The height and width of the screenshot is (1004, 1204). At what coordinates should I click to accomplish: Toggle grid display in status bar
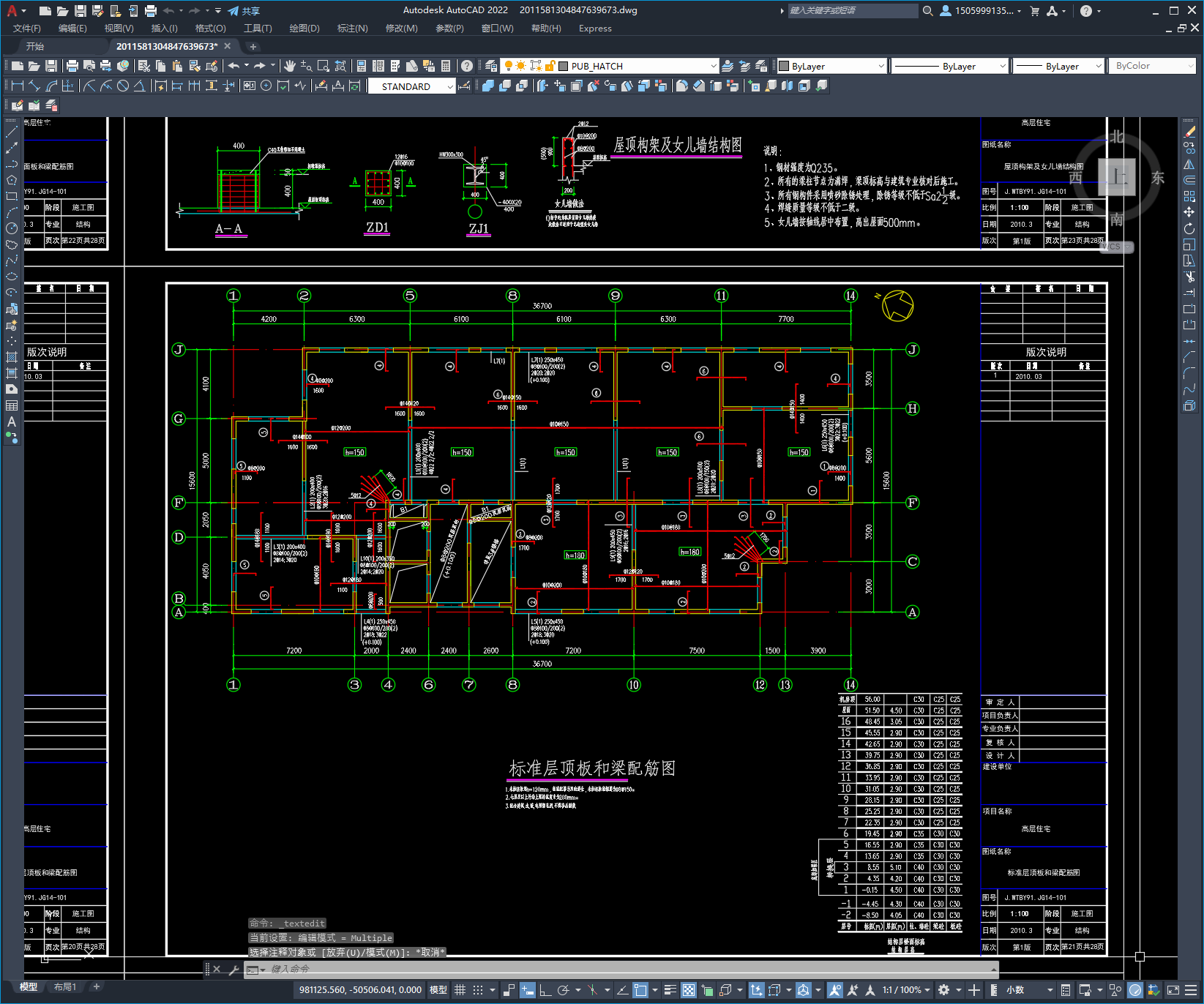point(460,990)
